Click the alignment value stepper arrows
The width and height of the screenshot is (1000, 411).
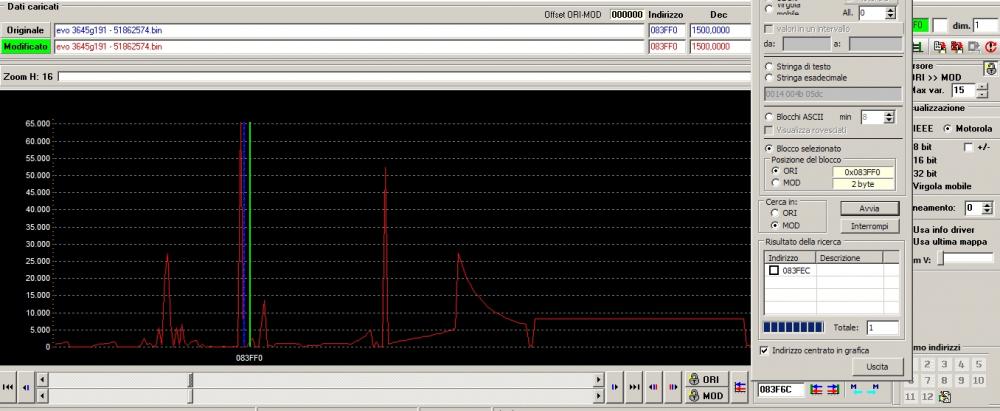point(988,208)
